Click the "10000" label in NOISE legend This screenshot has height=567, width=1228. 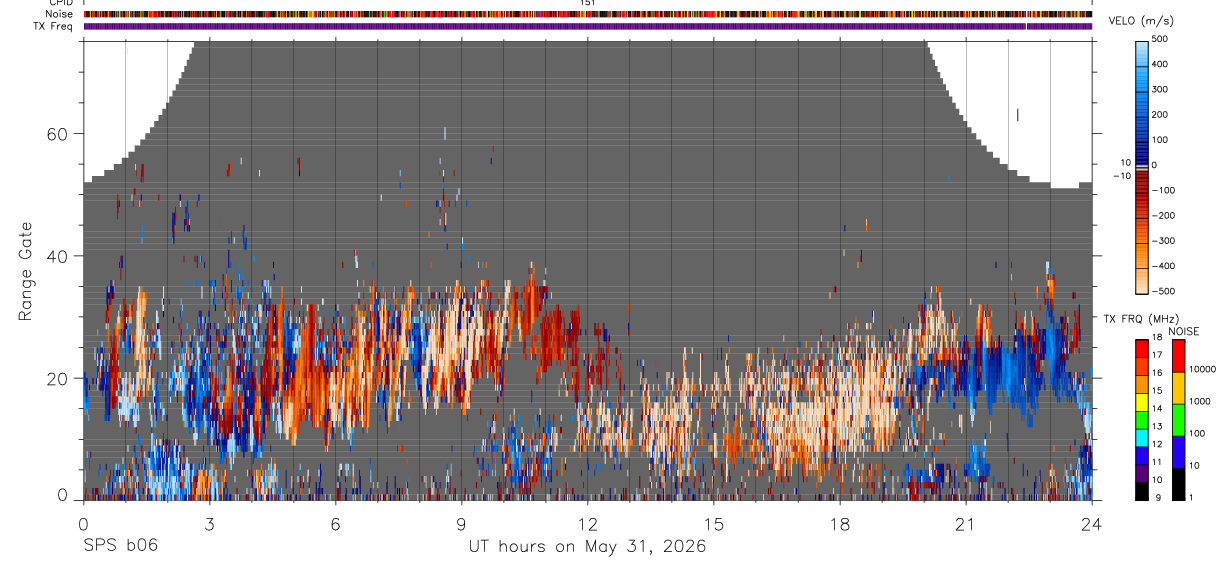(x=1203, y=369)
